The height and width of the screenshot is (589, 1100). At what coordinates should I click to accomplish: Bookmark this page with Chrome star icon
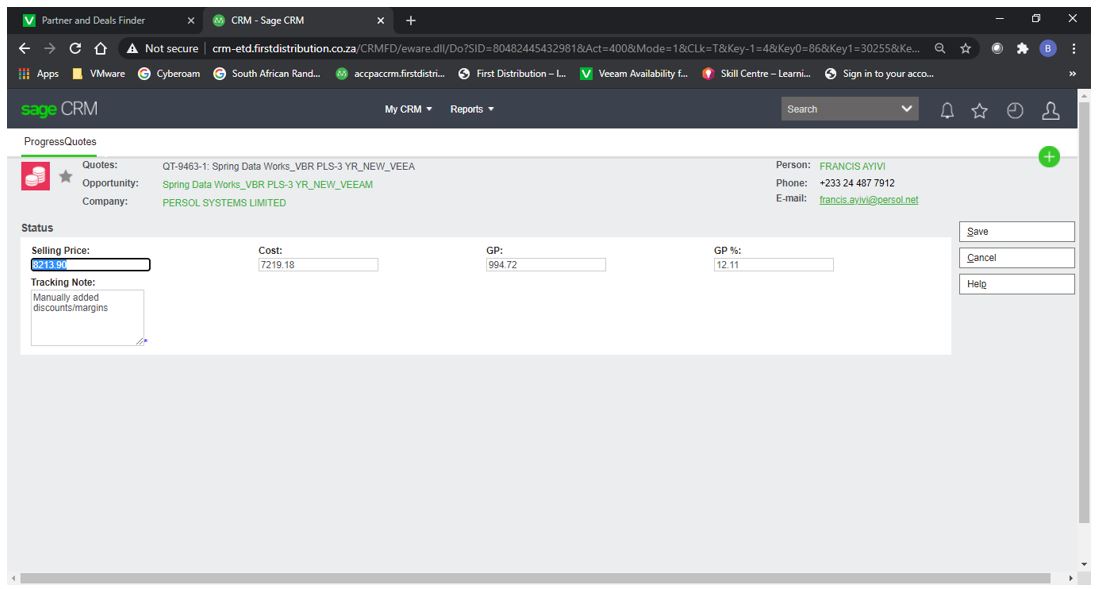(965, 48)
